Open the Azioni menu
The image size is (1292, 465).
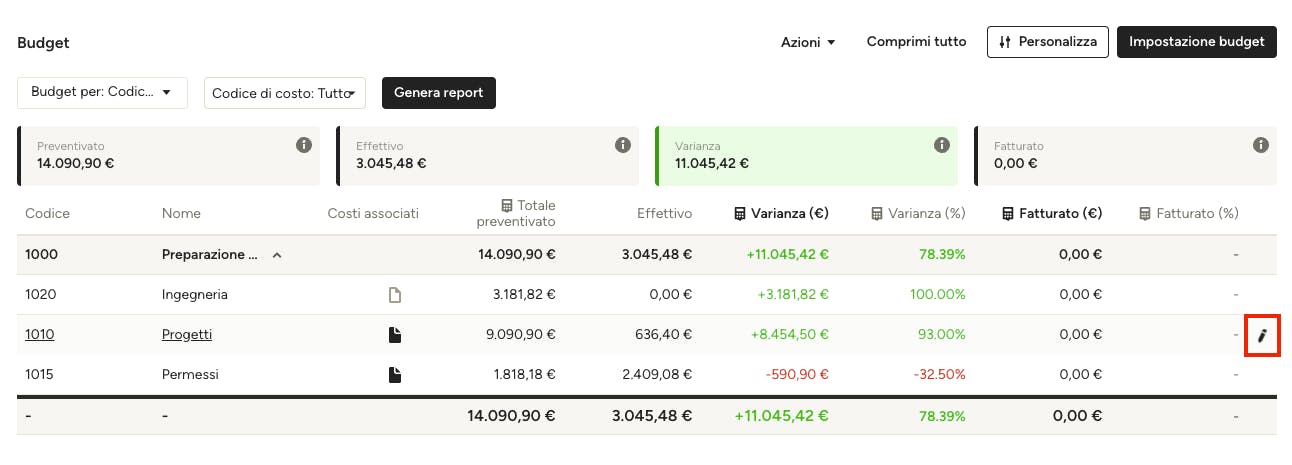click(808, 42)
